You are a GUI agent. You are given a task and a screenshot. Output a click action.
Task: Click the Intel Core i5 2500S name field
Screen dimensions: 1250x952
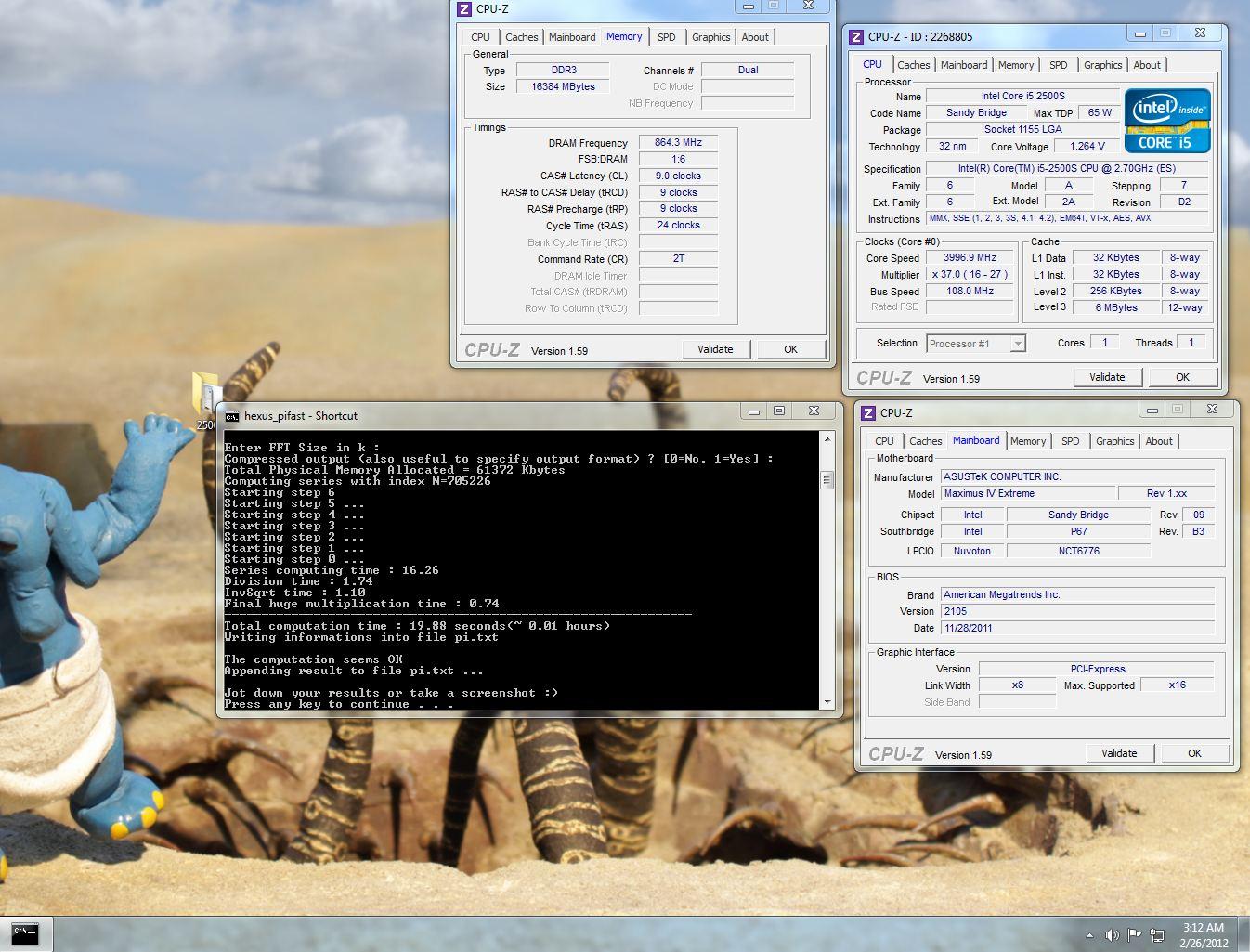[1022, 96]
